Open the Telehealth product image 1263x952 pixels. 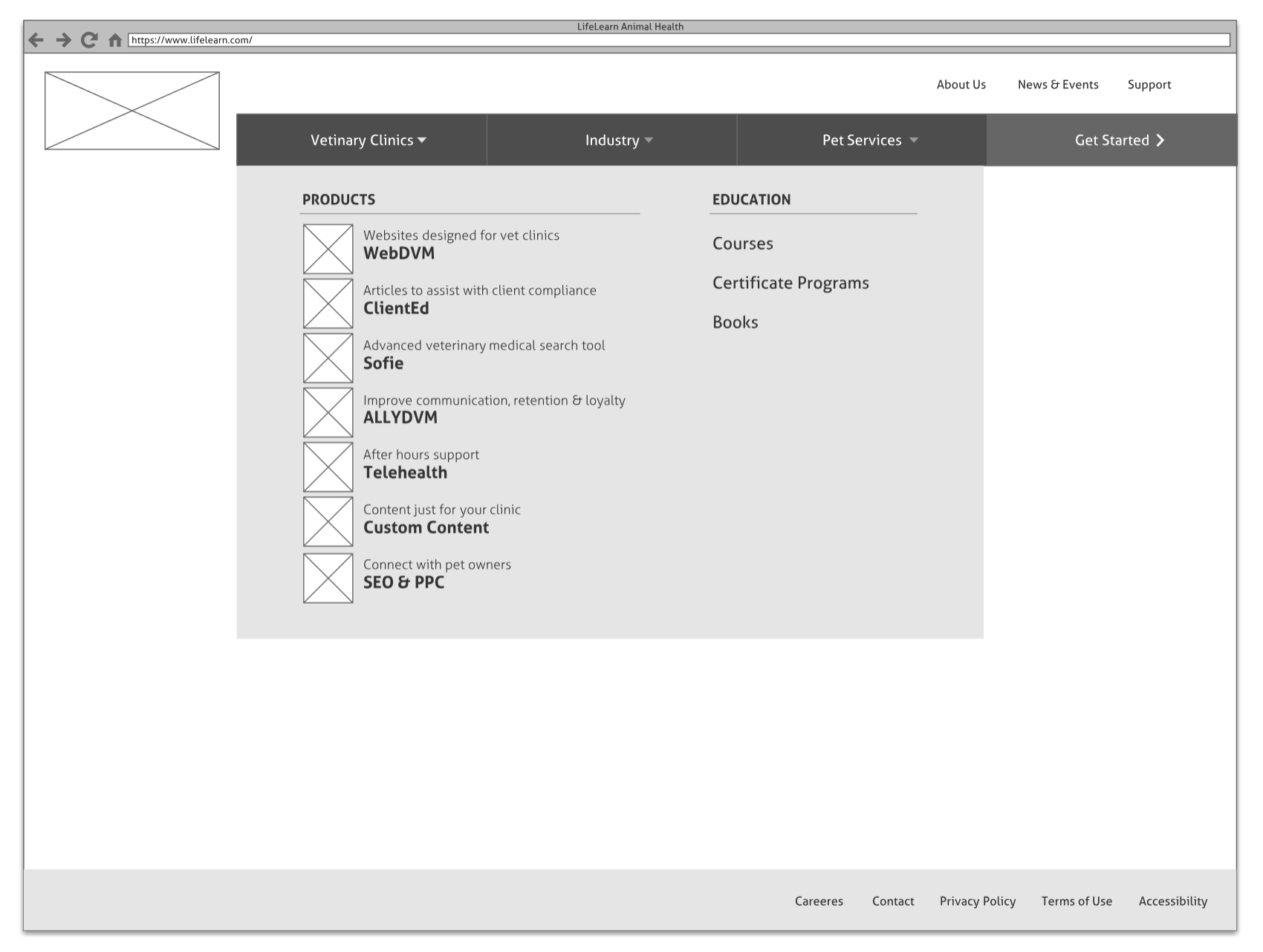[x=328, y=467]
